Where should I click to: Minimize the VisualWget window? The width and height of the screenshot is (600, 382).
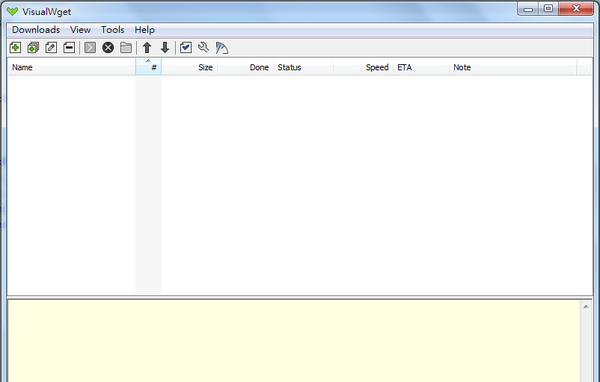pyautogui.click(x=528, y=8)
